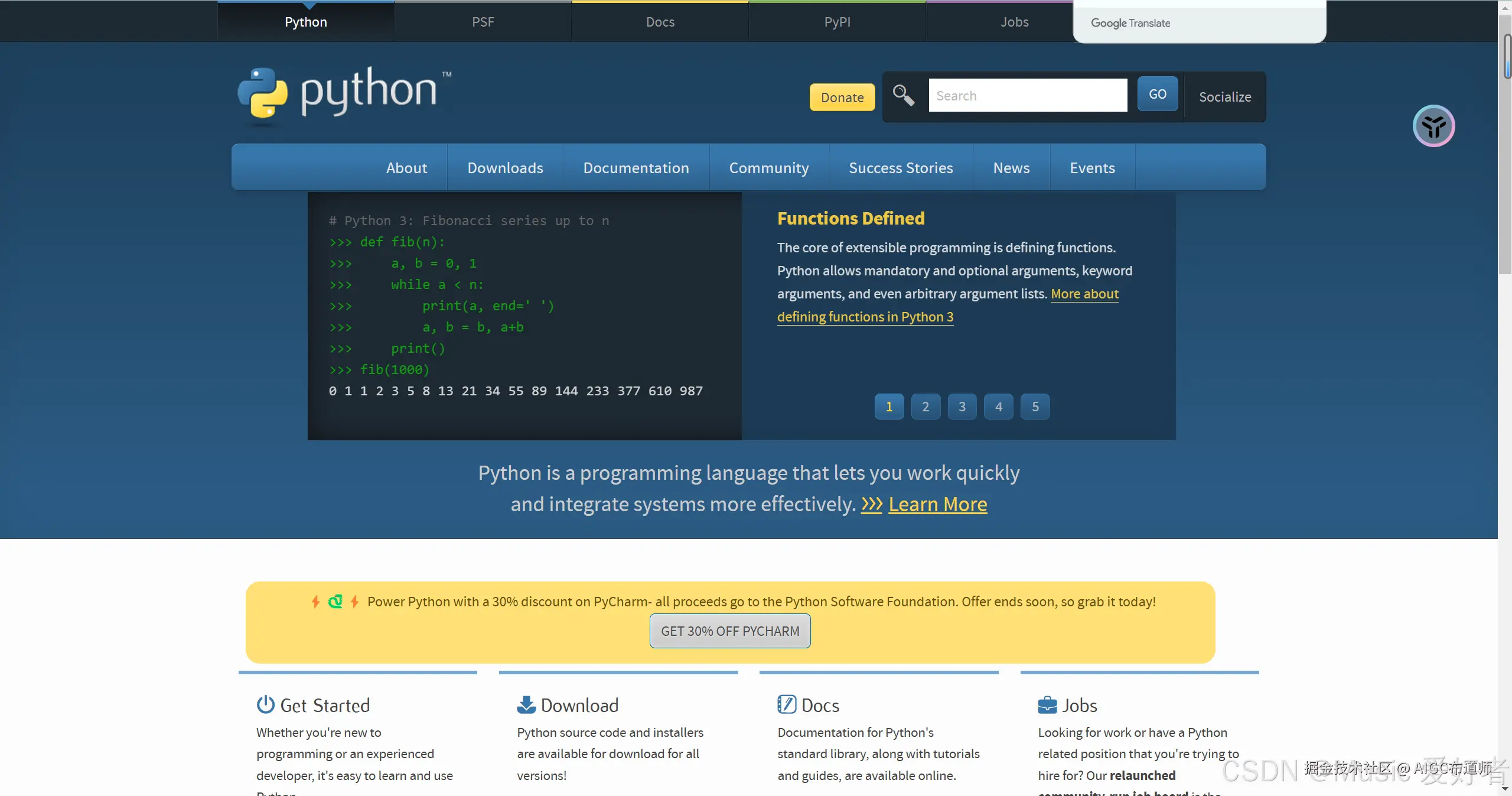The height and width of the screenshot is (796, 1512).
Task: Click the yellow Donate button
Action: click(x=842, y=98)
